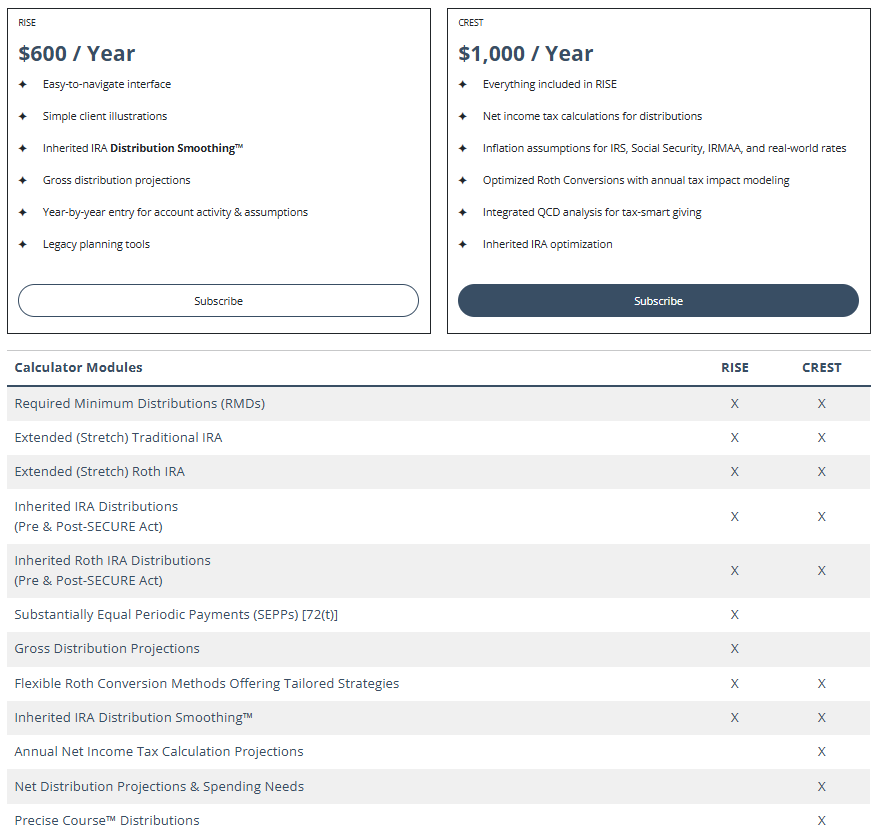This screenshot has width=871, height=830.
Task: Click the star bullet beside Easy-to-navigate interface
Action: (23, 84)
